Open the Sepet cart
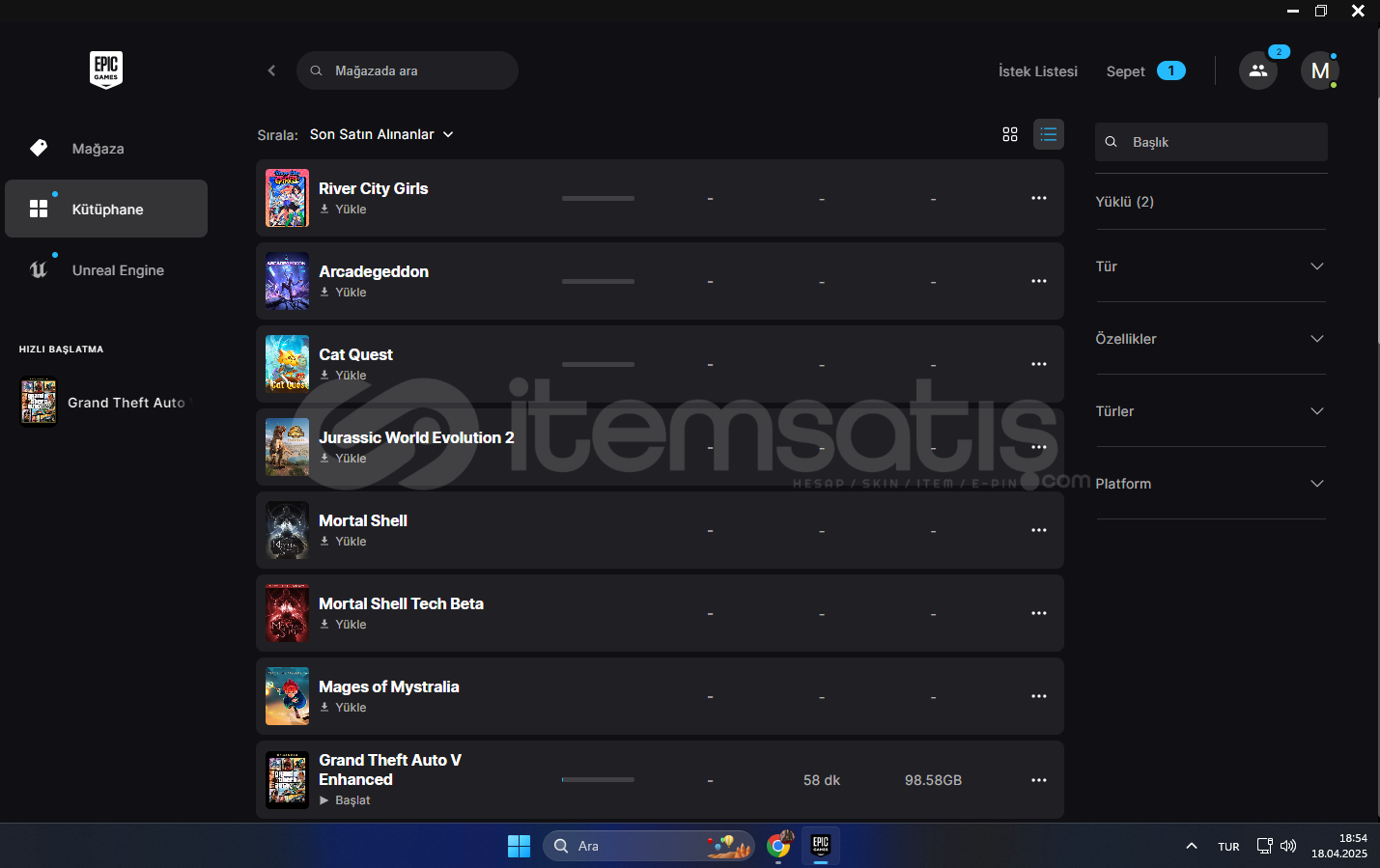Screen dimensions: 1380x868 [x=1145, y=71]
